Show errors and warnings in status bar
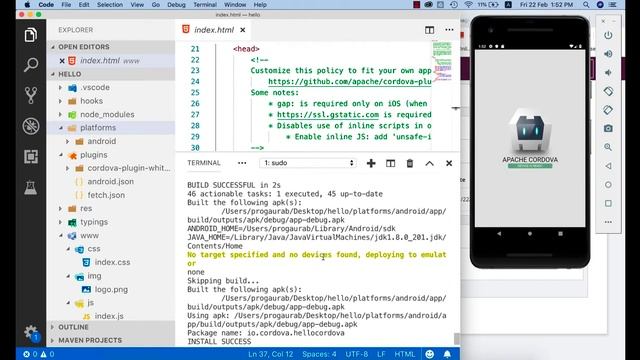Viewport: 640px width, 360px height. [x=38, y=354]
